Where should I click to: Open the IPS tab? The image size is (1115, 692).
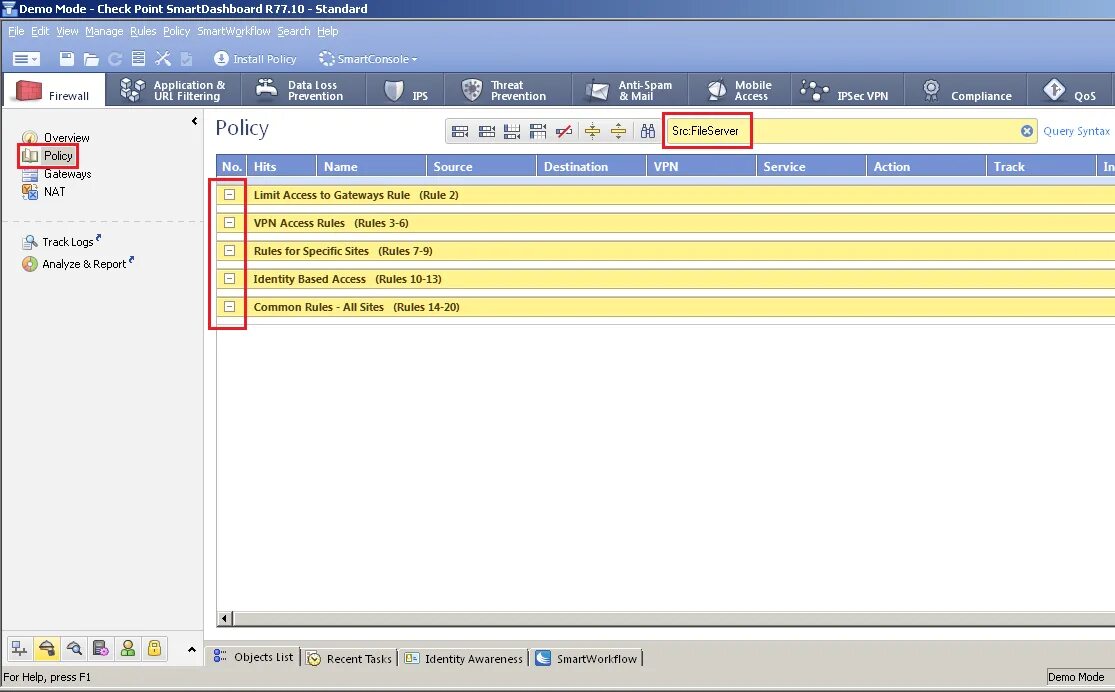[405, 90]
